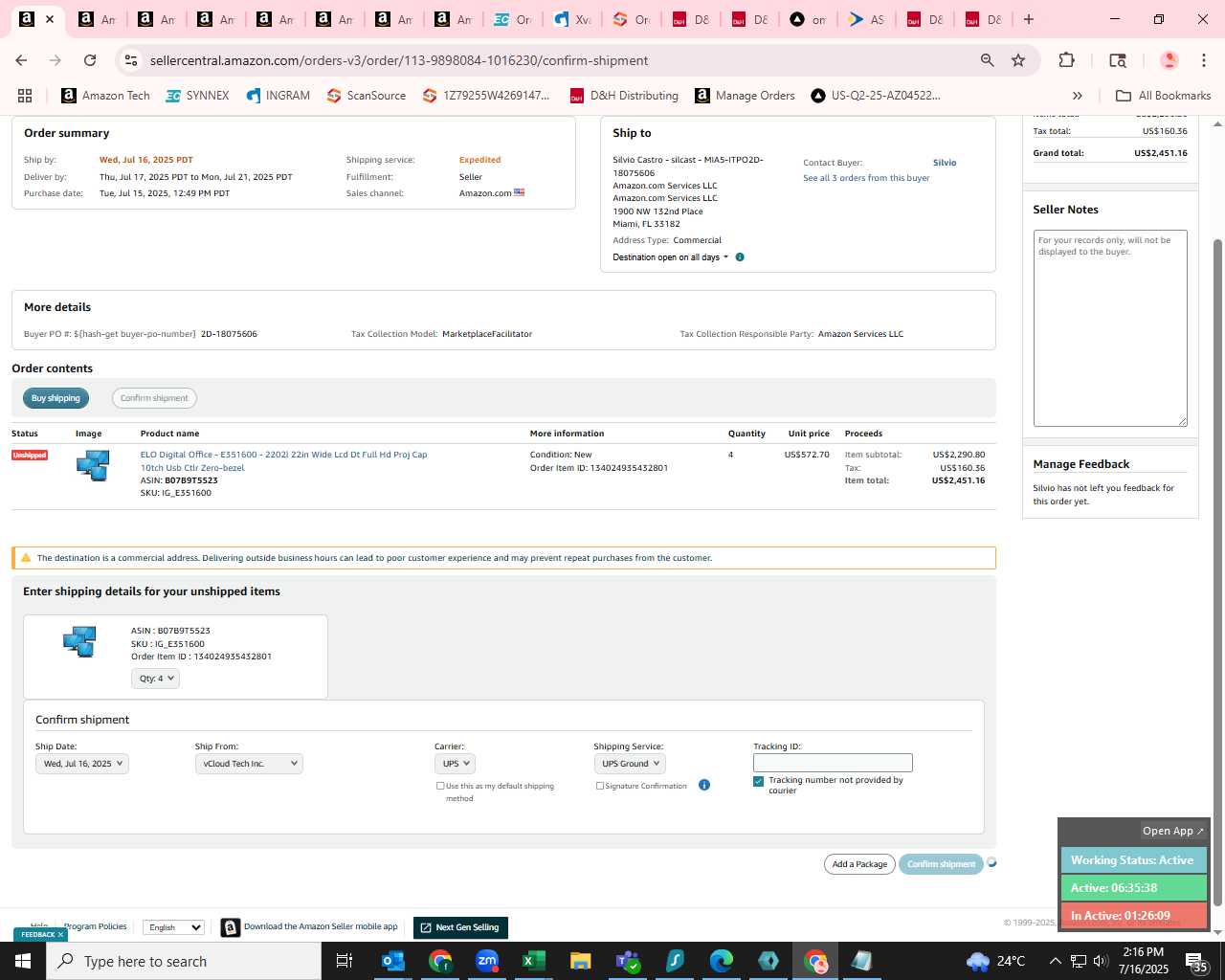Viewport: 1225px width, 980px height.
Task: Open Microsoft Edge from the taskbar
Action: point(722,961)
